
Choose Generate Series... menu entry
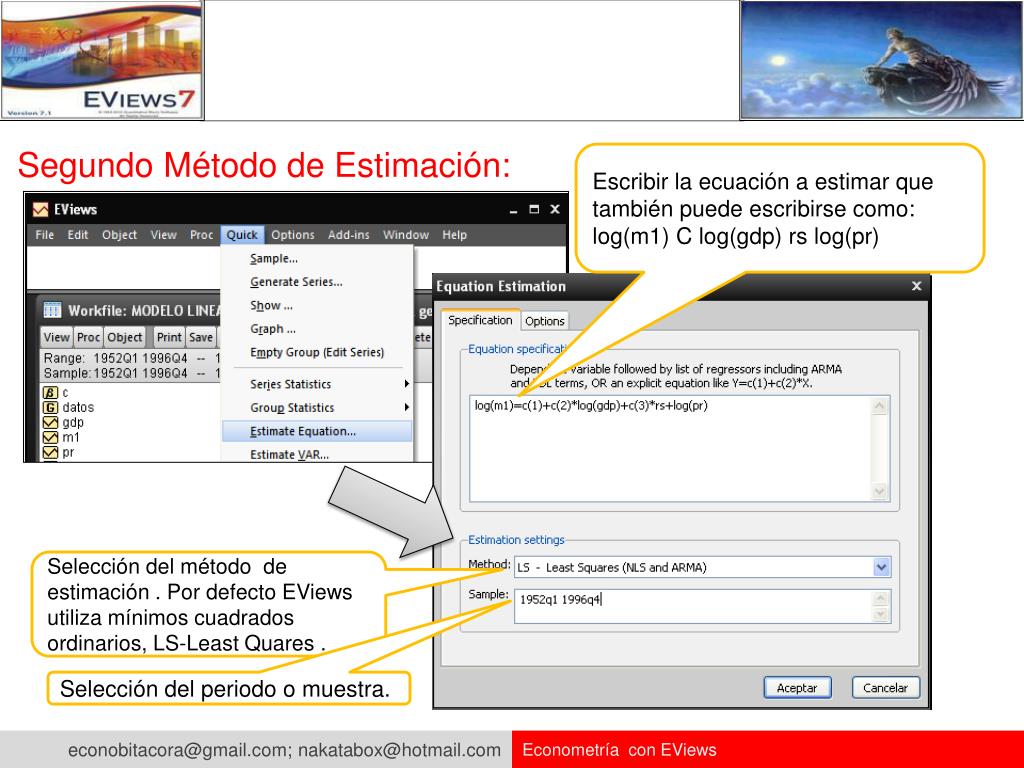[x=296, y=282]
